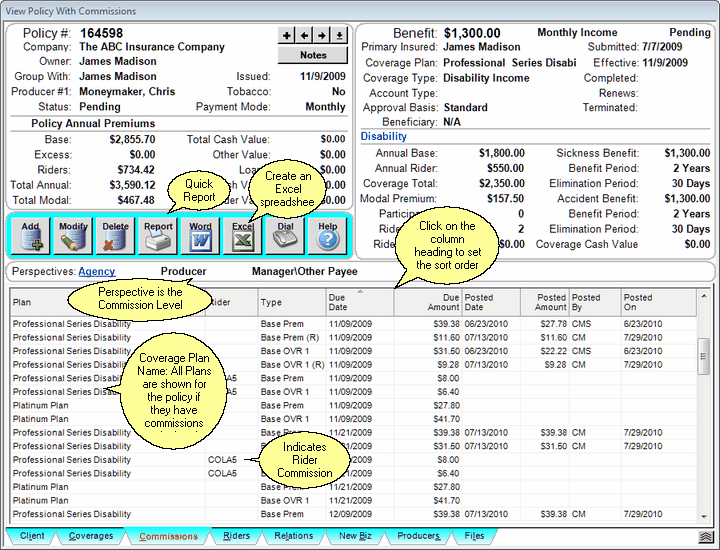Click the Submitted date 7/7/2009
Image resolution: width=720 pixels, height=550 pixels.
click(x=662, y=47)
